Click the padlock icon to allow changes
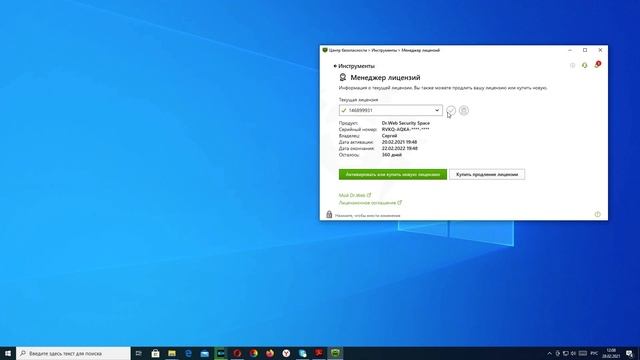This screenshot has height=360, width=640. (x=329, y=214)
